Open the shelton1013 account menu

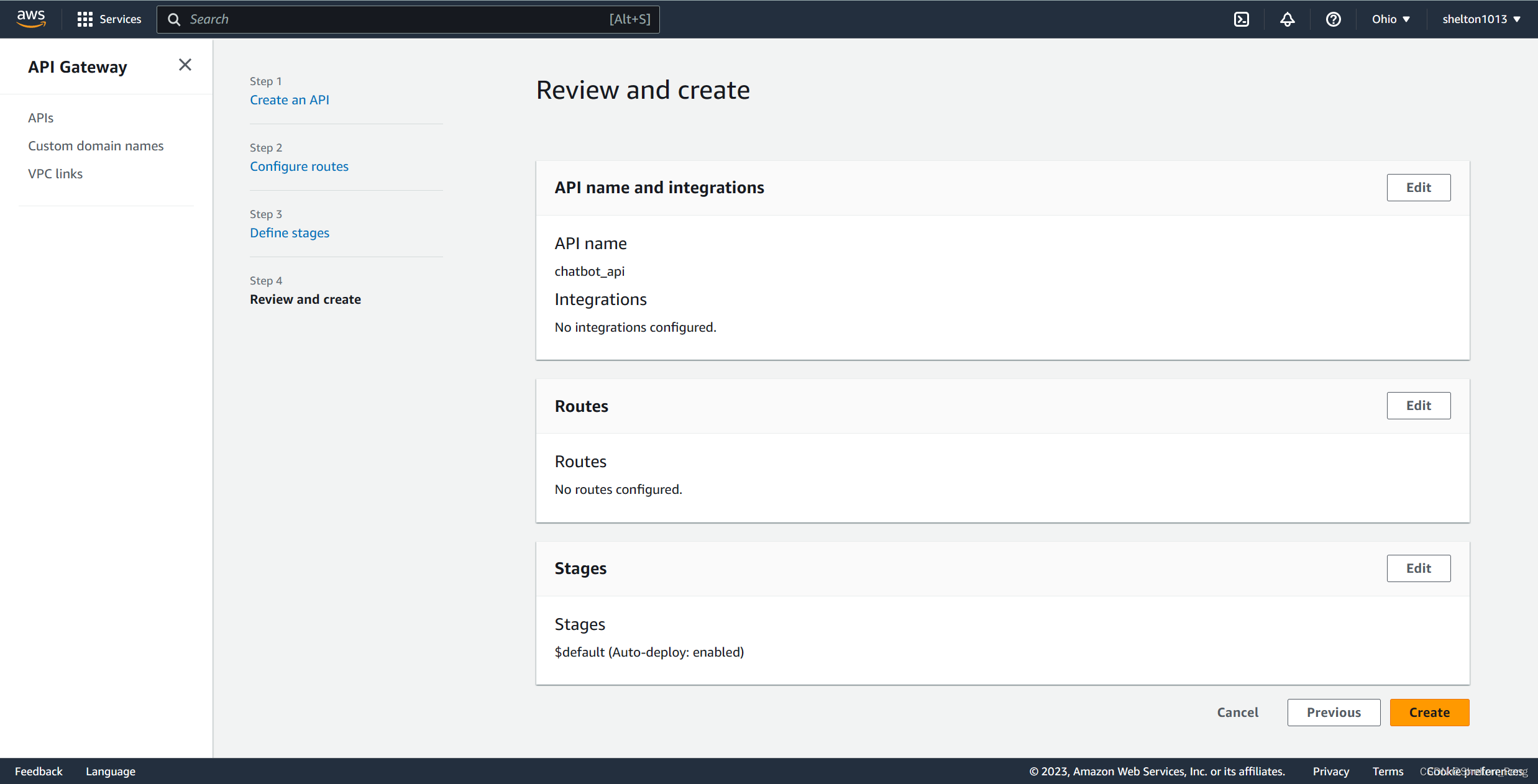[1481, 19]
